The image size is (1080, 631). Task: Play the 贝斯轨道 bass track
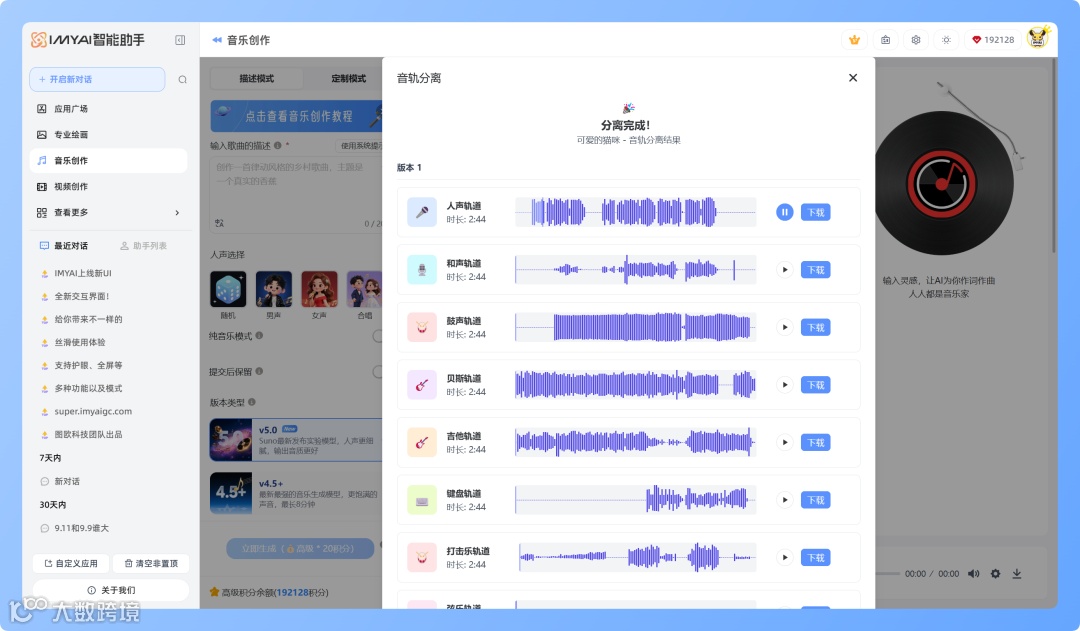[785, 385]
